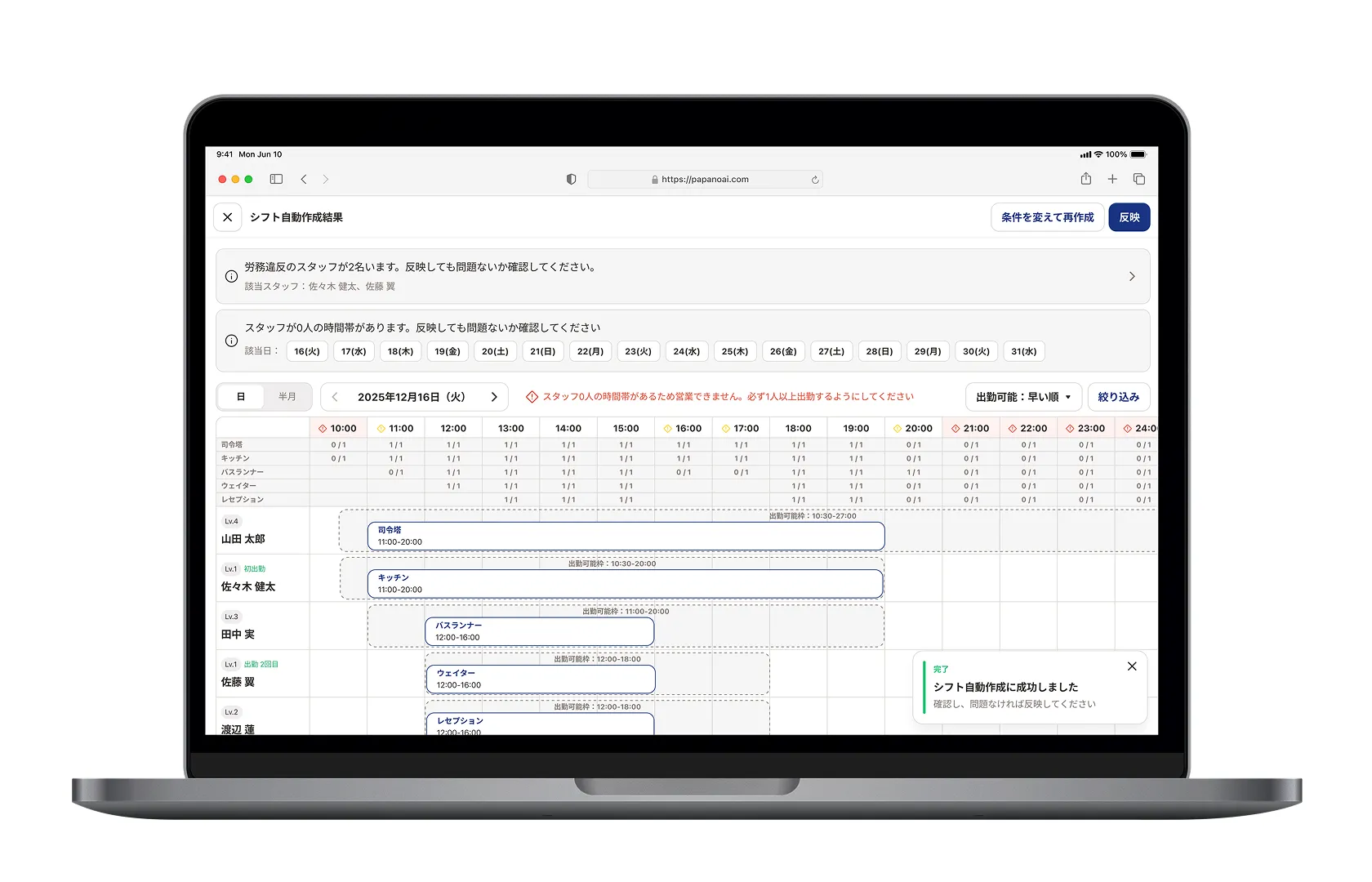The height and width of the screenshot is (882, 1372).
Task: Click the tab overview icon
Action: [1139, 179]
